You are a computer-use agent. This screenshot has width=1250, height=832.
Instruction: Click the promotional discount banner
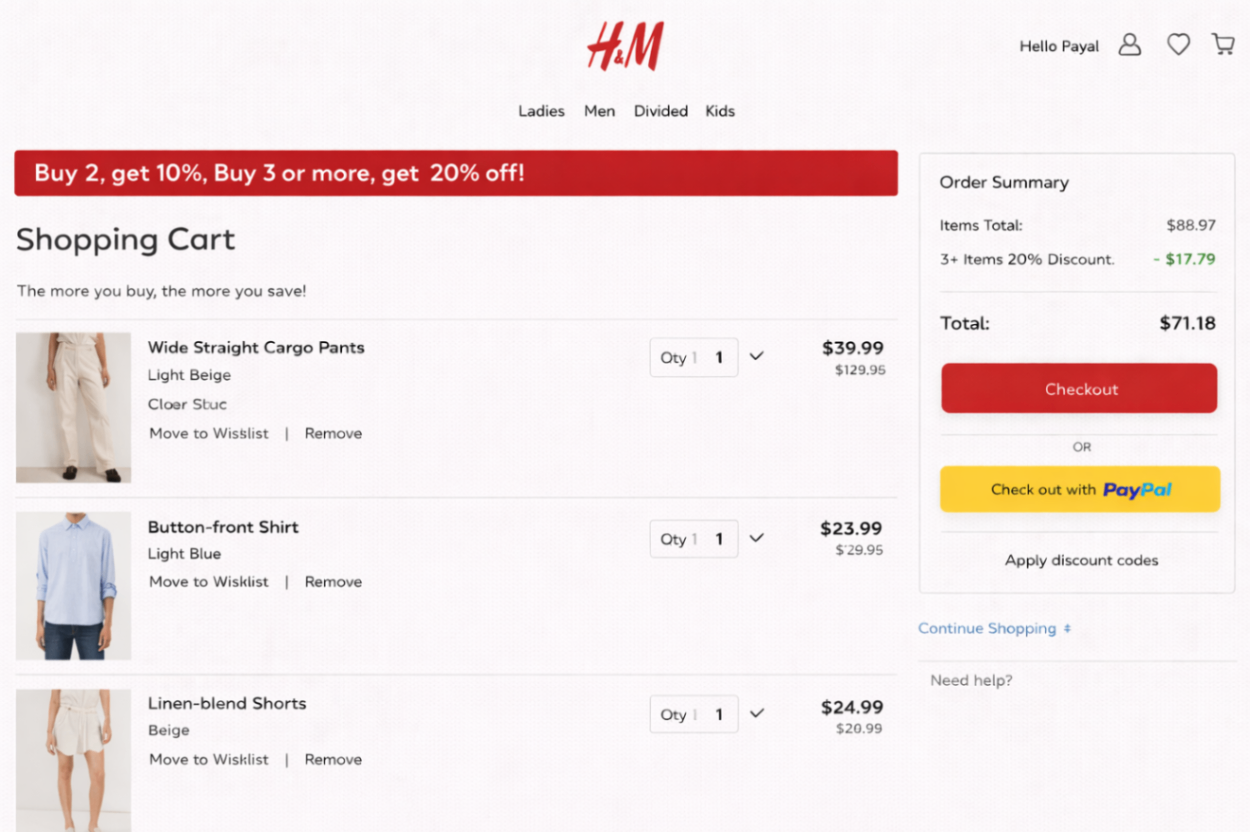(x=457, y=173)
